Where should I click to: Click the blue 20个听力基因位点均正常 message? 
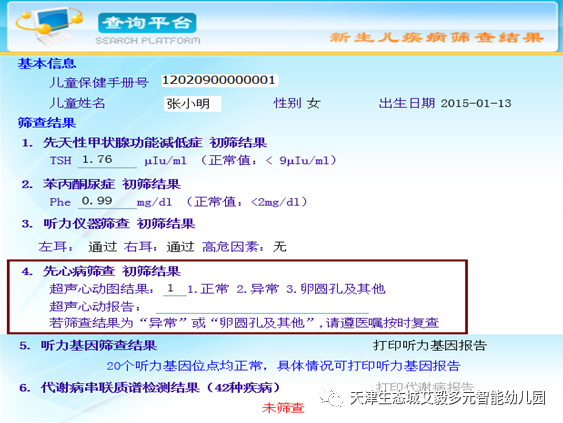pos(283,366)
